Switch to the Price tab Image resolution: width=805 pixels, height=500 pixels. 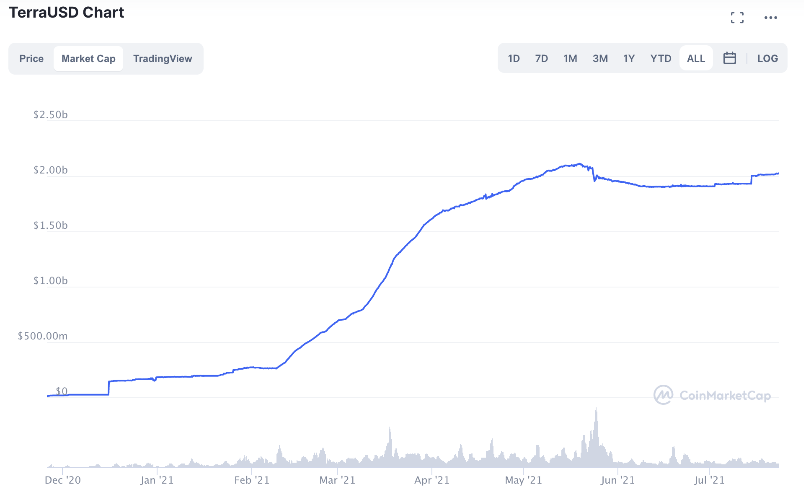31,59
